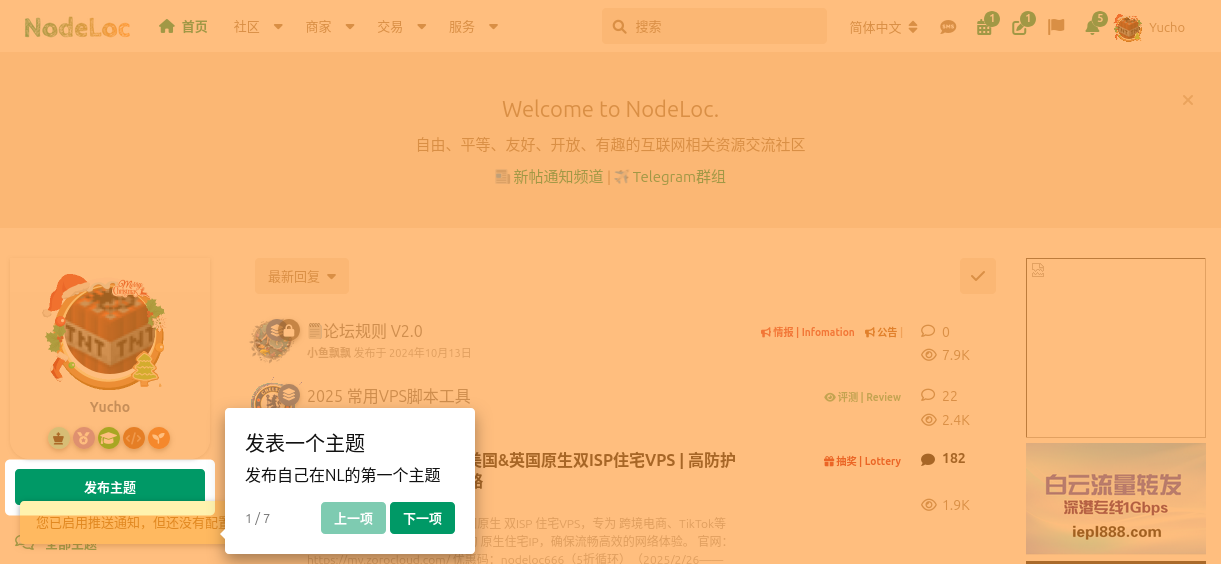
Task: Click view count eye showing 7.9K
Action: click(928, 355)
